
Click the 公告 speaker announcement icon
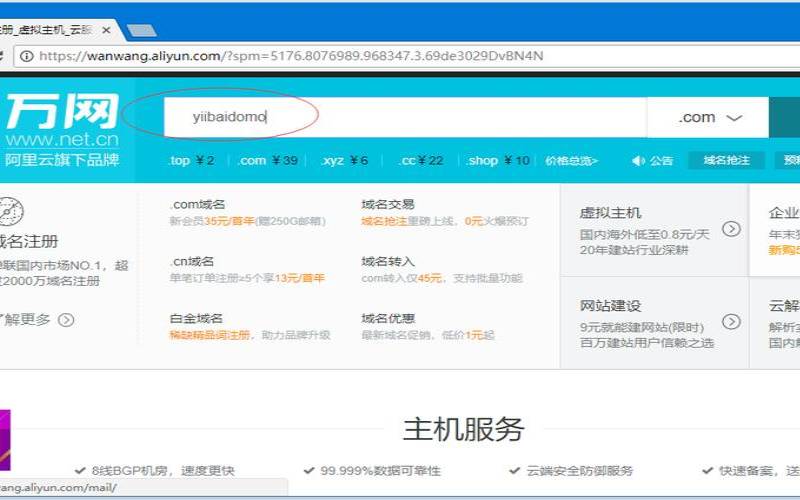coord(638,161)
